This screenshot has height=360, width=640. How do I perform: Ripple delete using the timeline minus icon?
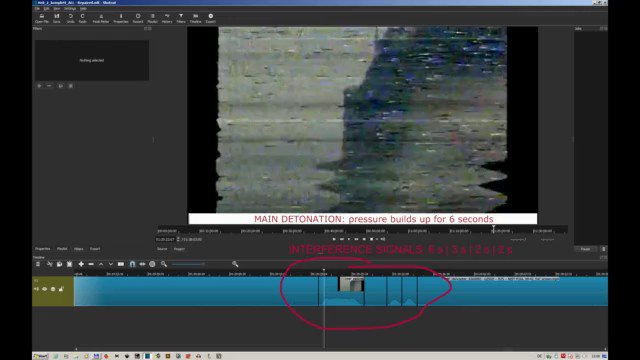(x=91, y=264)
